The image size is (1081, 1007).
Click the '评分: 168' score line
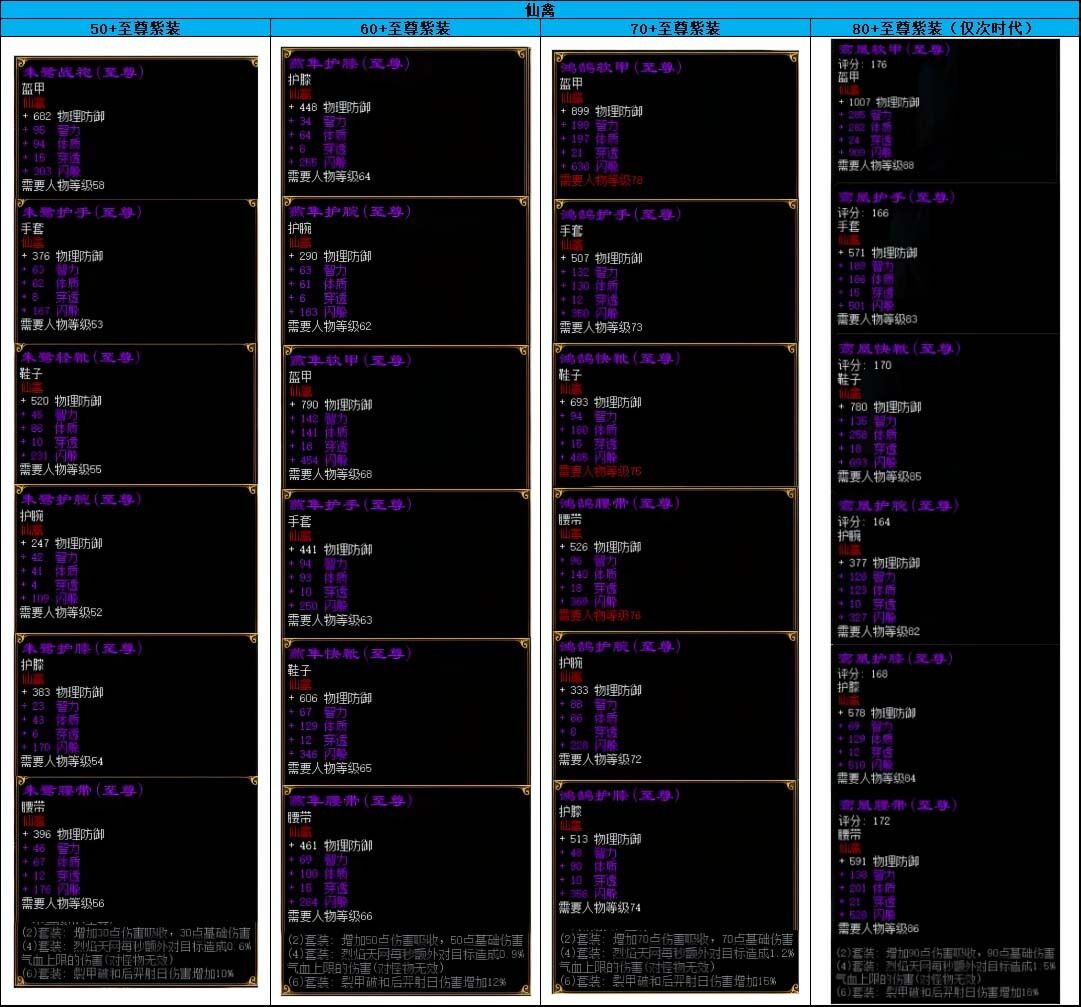coord(862,674)
